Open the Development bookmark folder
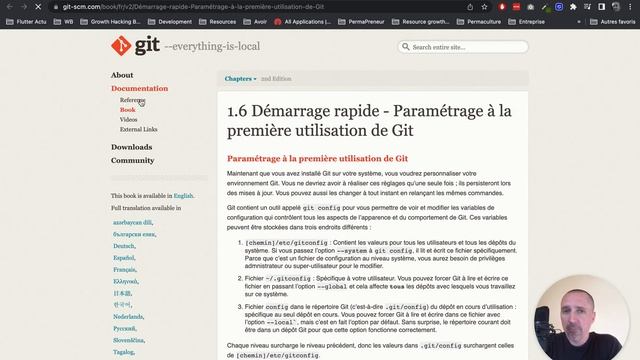 [x=170, y=22]
